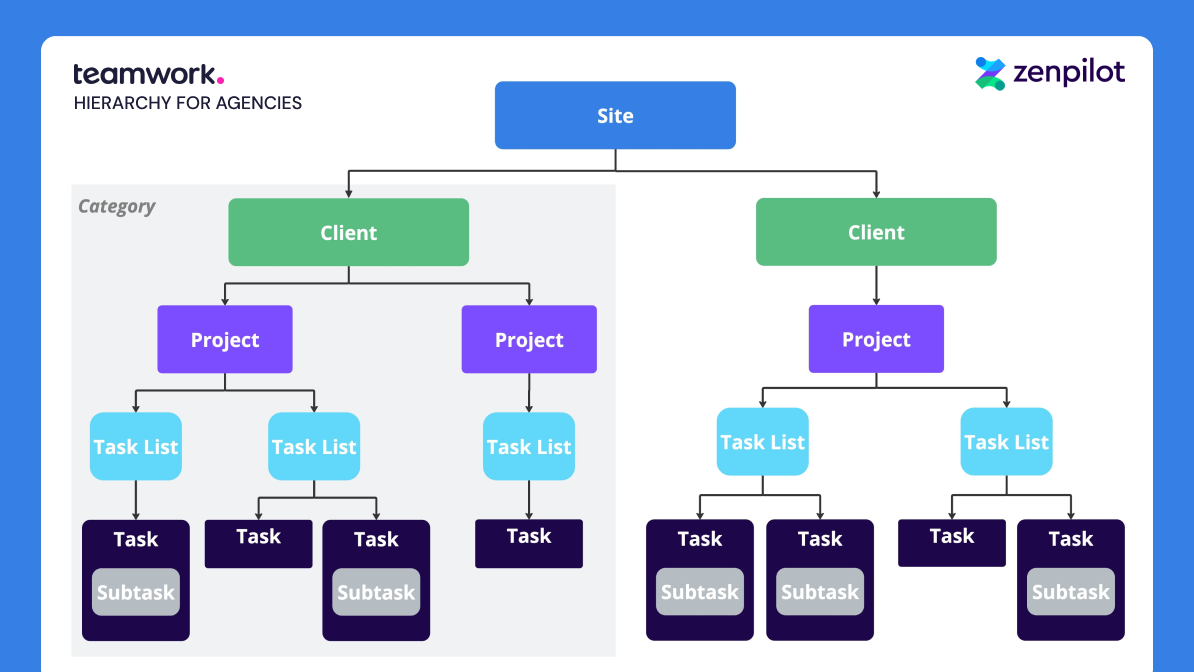This screenshot has height=672, width=1194.
Task: Select the rightmost Task List box
Action: (1006, 441)
